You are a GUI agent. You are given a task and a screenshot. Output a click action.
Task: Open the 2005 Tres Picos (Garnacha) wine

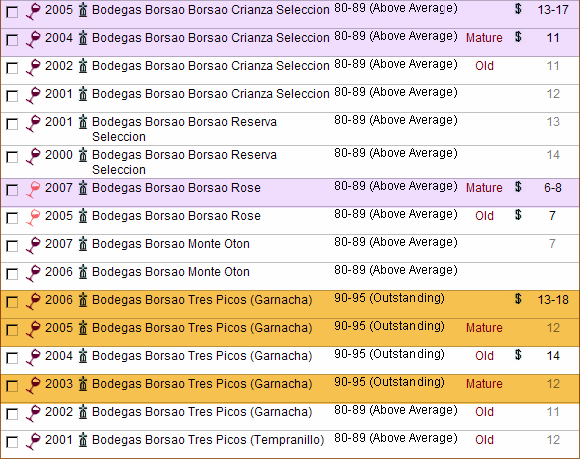(202, 328)
